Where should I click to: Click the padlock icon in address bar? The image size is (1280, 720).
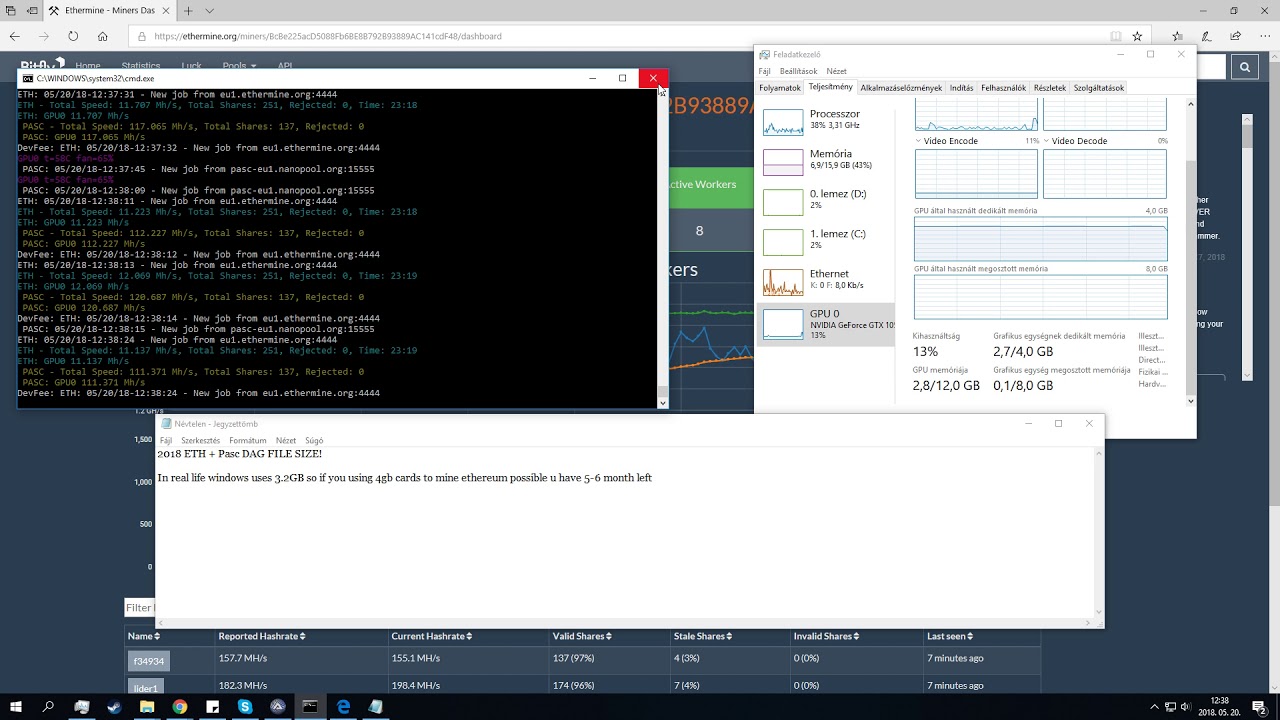pyautogui.click(x=143, y=36)
